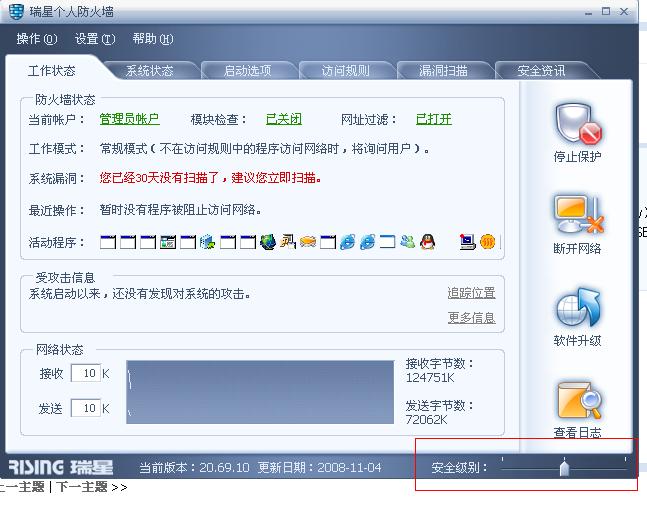Click the red 30-day scan warning text
Image resolution: width=647 pixels, height=512 pixels.
tap(210, 178)
